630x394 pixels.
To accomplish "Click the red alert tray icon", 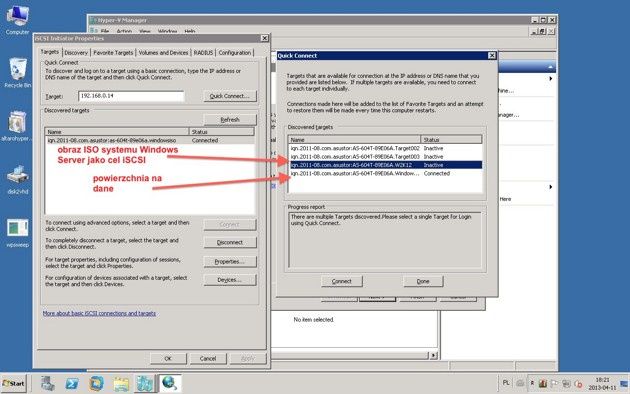I will (x=579, y=384).
